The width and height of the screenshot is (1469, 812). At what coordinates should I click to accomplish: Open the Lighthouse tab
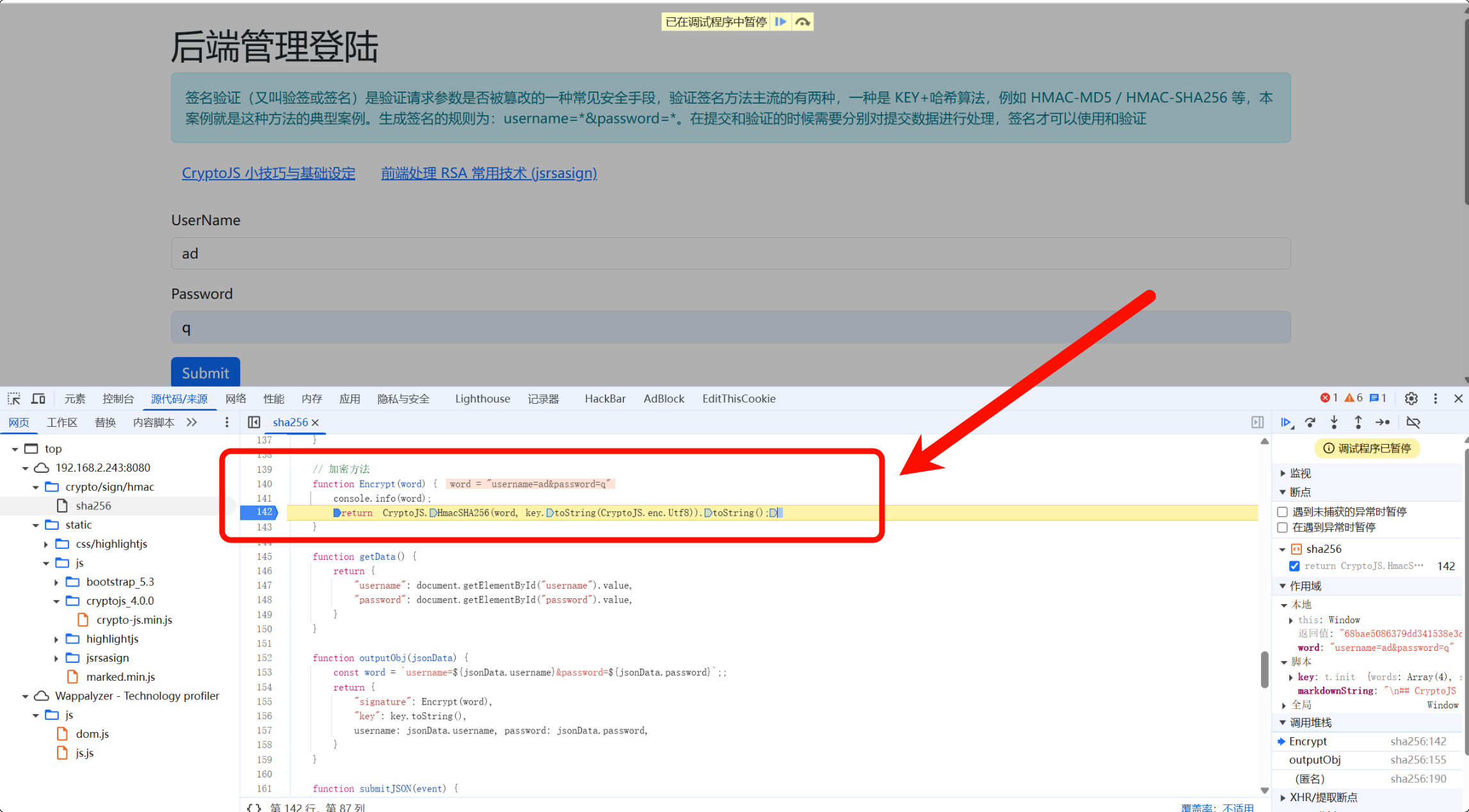[x=482, y=399]
